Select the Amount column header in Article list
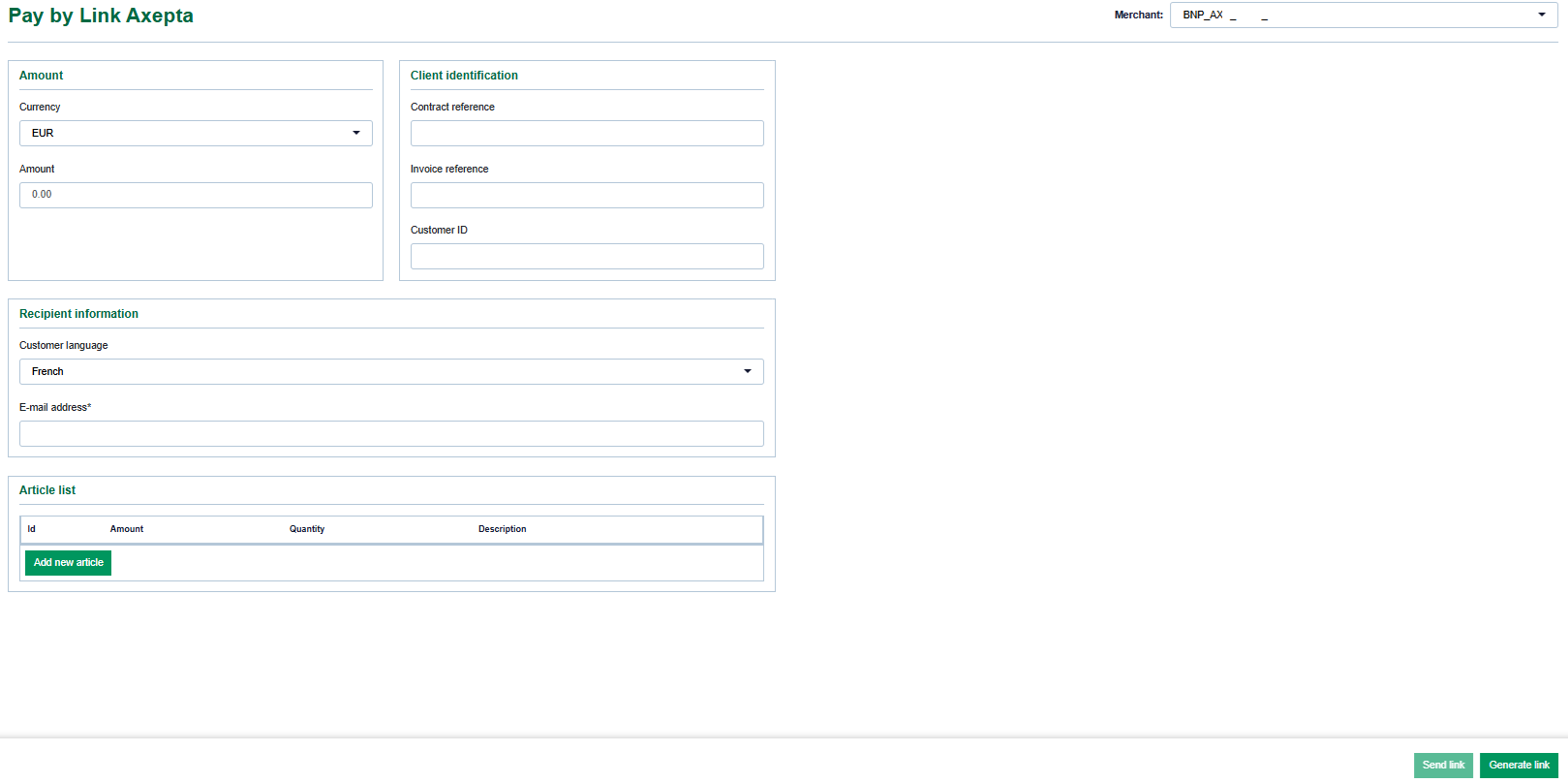Viewport: 1568px width, 783px height. [127, 529]
